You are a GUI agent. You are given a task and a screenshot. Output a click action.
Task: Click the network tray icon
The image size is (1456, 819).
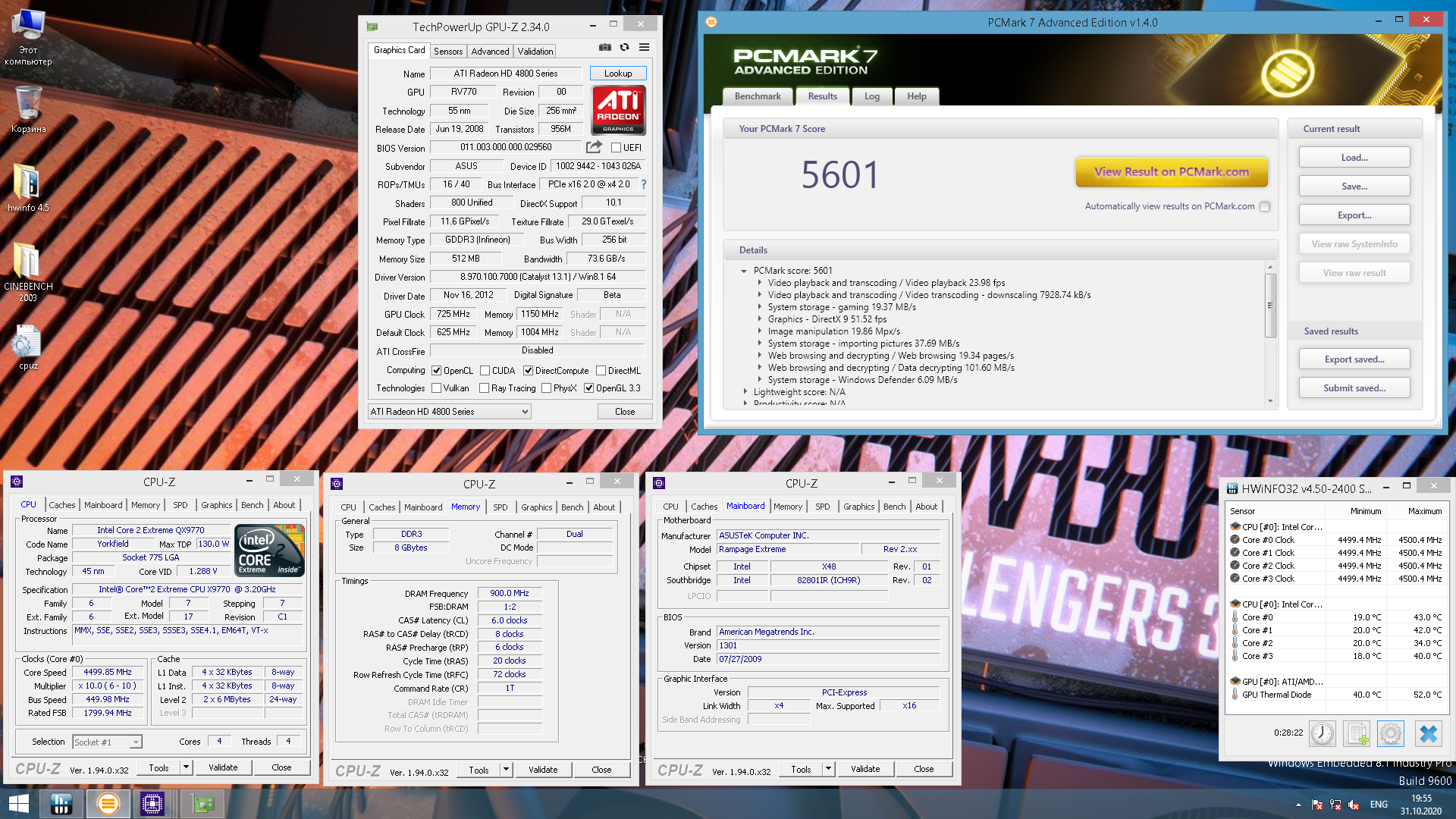coord(1335,805)
